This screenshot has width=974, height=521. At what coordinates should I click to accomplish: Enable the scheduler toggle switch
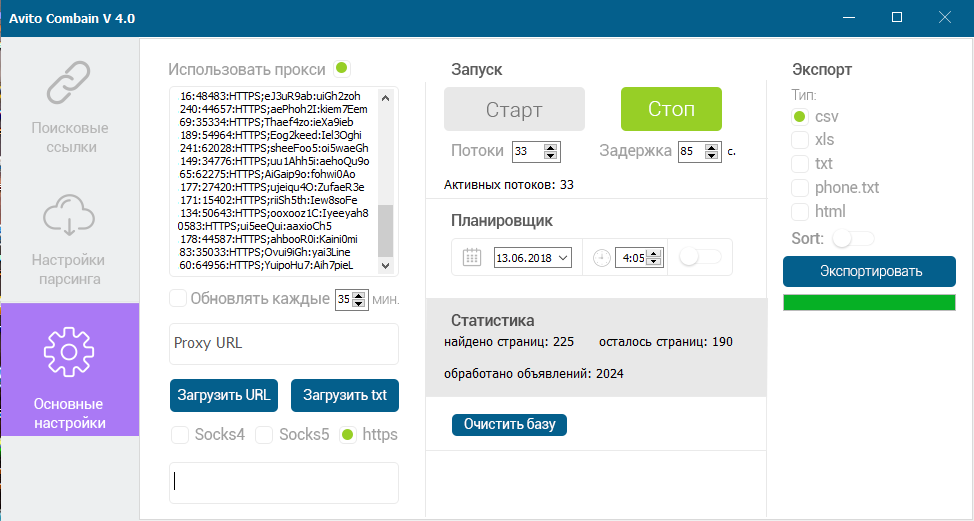click(x=700, y=257)
